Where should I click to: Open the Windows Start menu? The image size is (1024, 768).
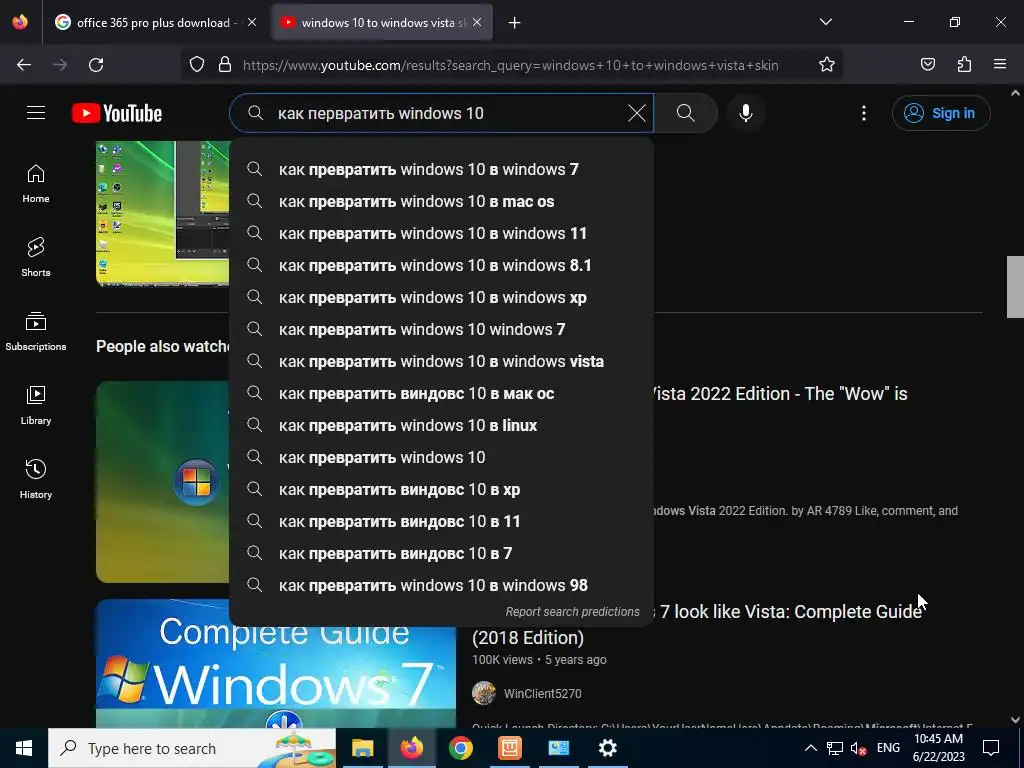coord(24,748)
